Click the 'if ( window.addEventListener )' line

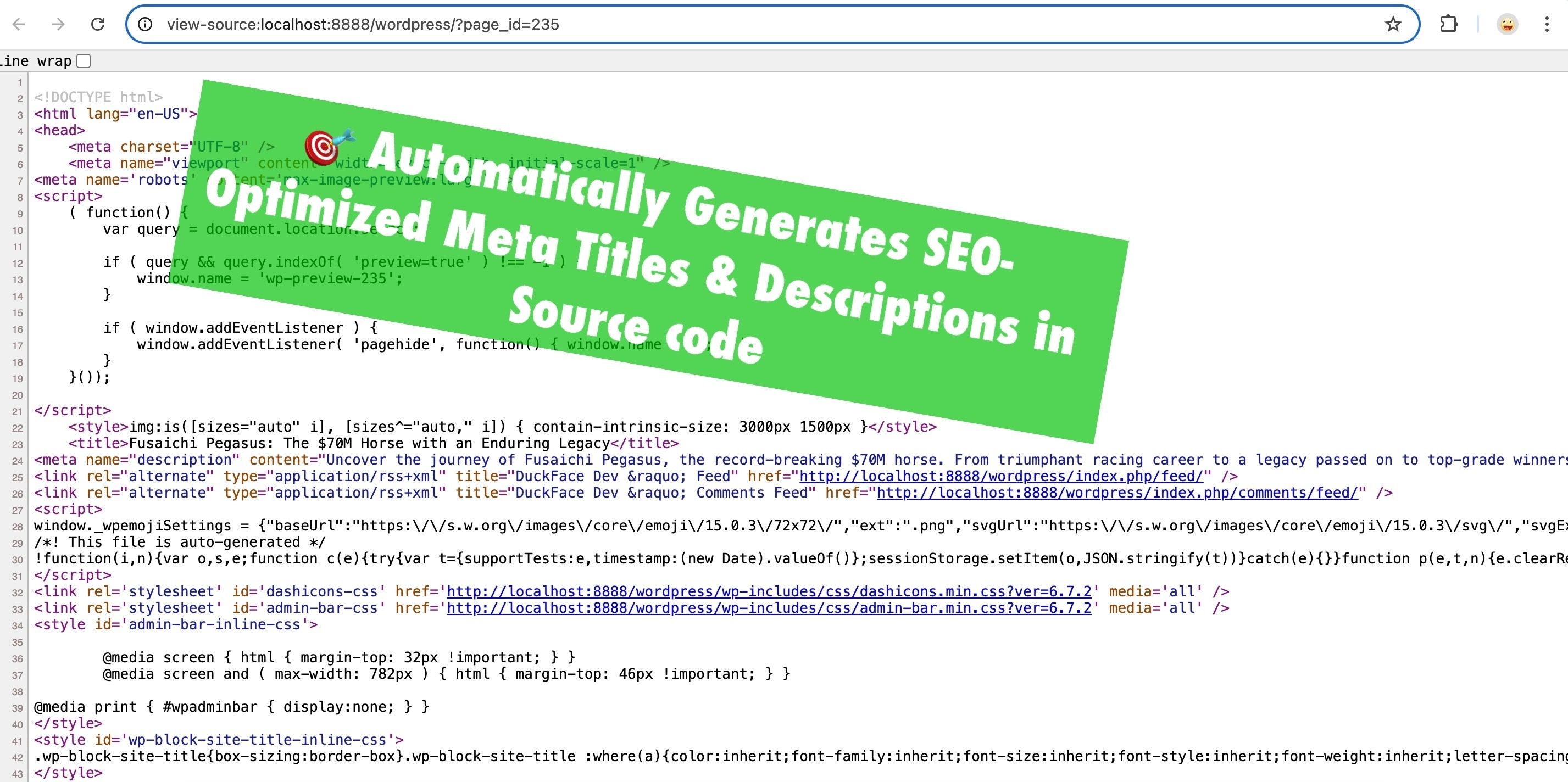pyautogui.click(x=241, y=328)
